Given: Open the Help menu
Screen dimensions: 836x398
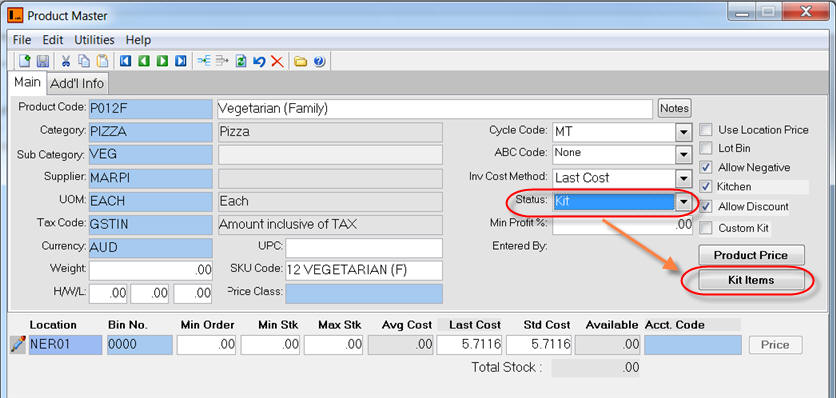Looking at the screenshot, I should click(x=138, y=40).
